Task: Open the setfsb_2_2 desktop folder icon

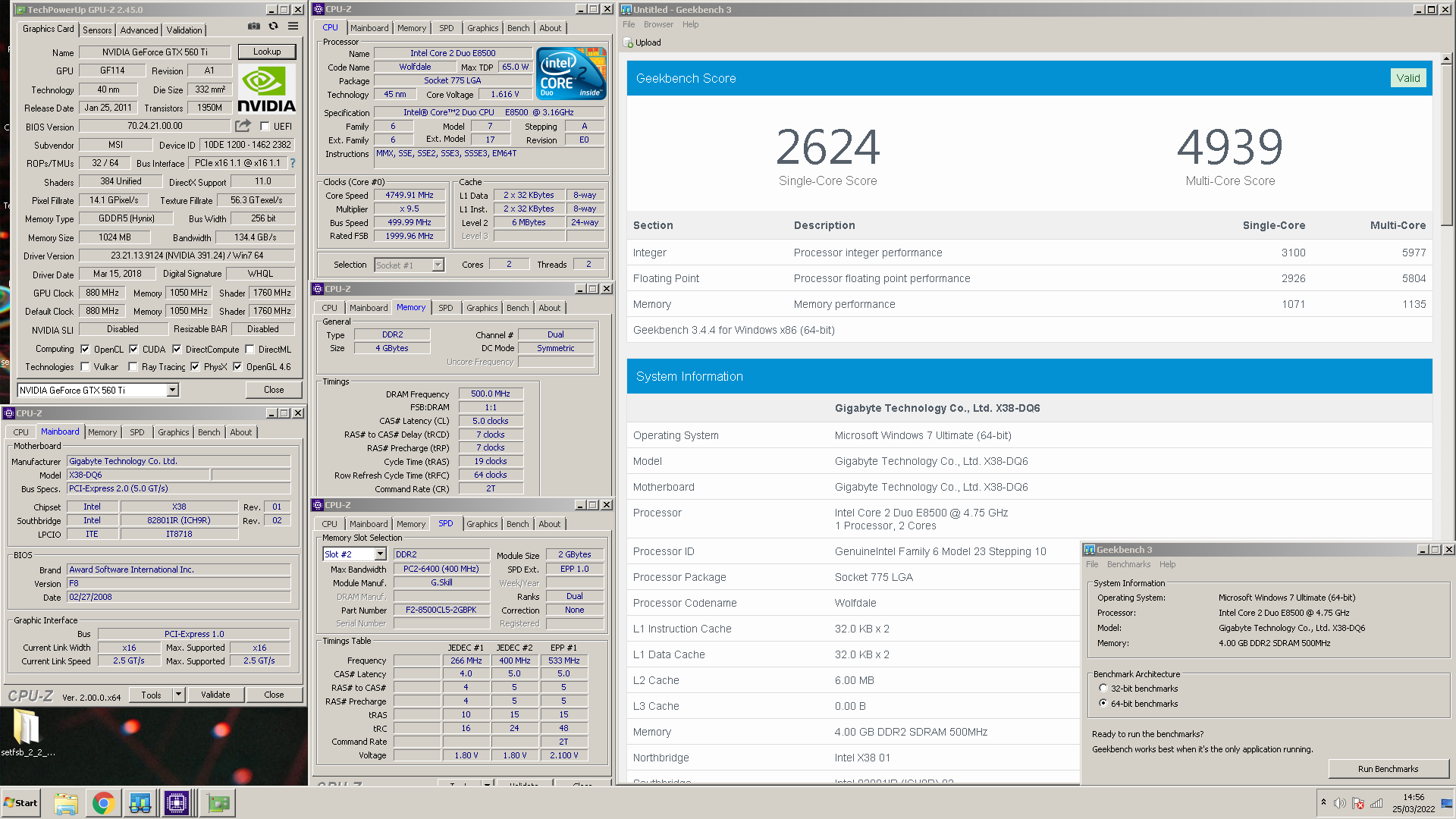Action: coord(27,728)
